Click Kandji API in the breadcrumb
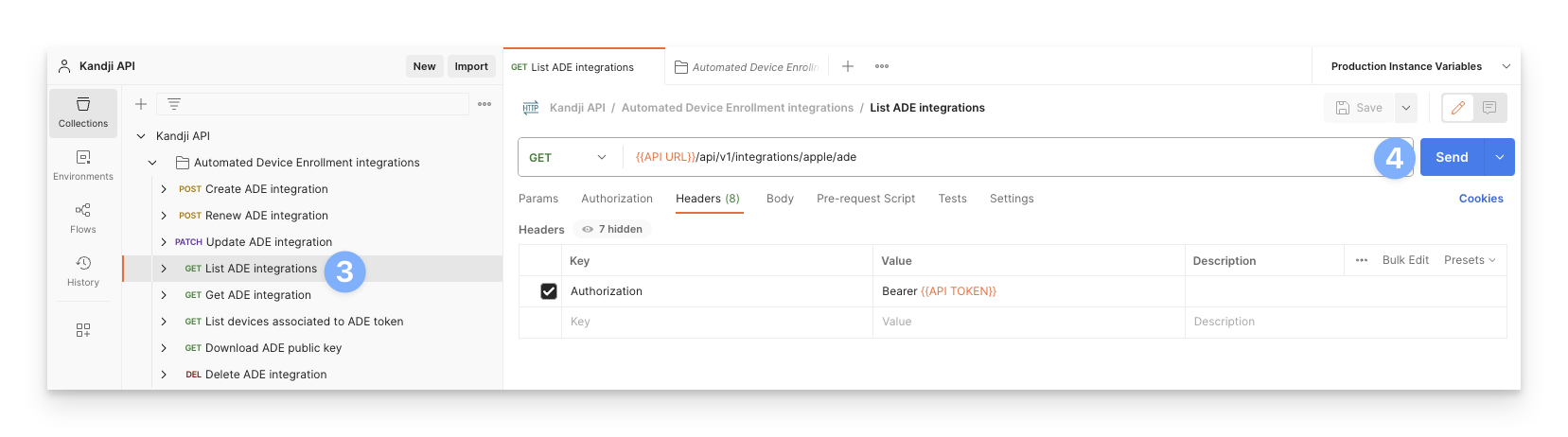This screenshot has height=437, width=1568. (x=577, y=108)
